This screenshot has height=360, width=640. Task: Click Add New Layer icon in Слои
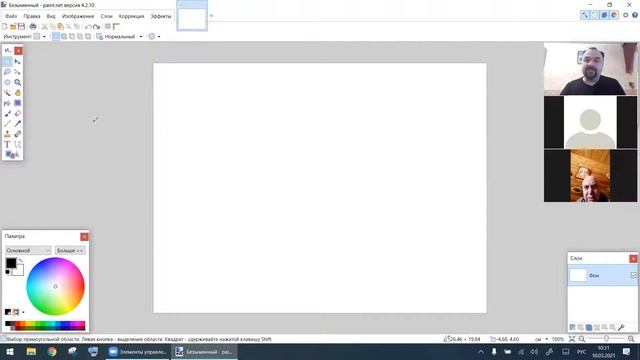tap(573, 327)
